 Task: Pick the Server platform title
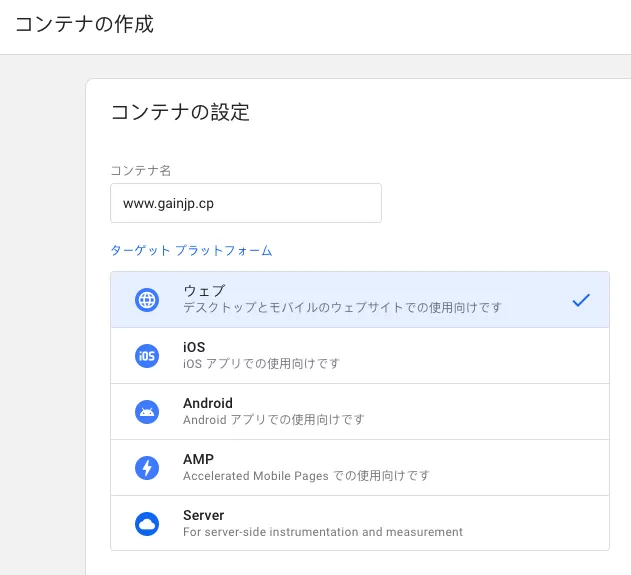[203, 515]
